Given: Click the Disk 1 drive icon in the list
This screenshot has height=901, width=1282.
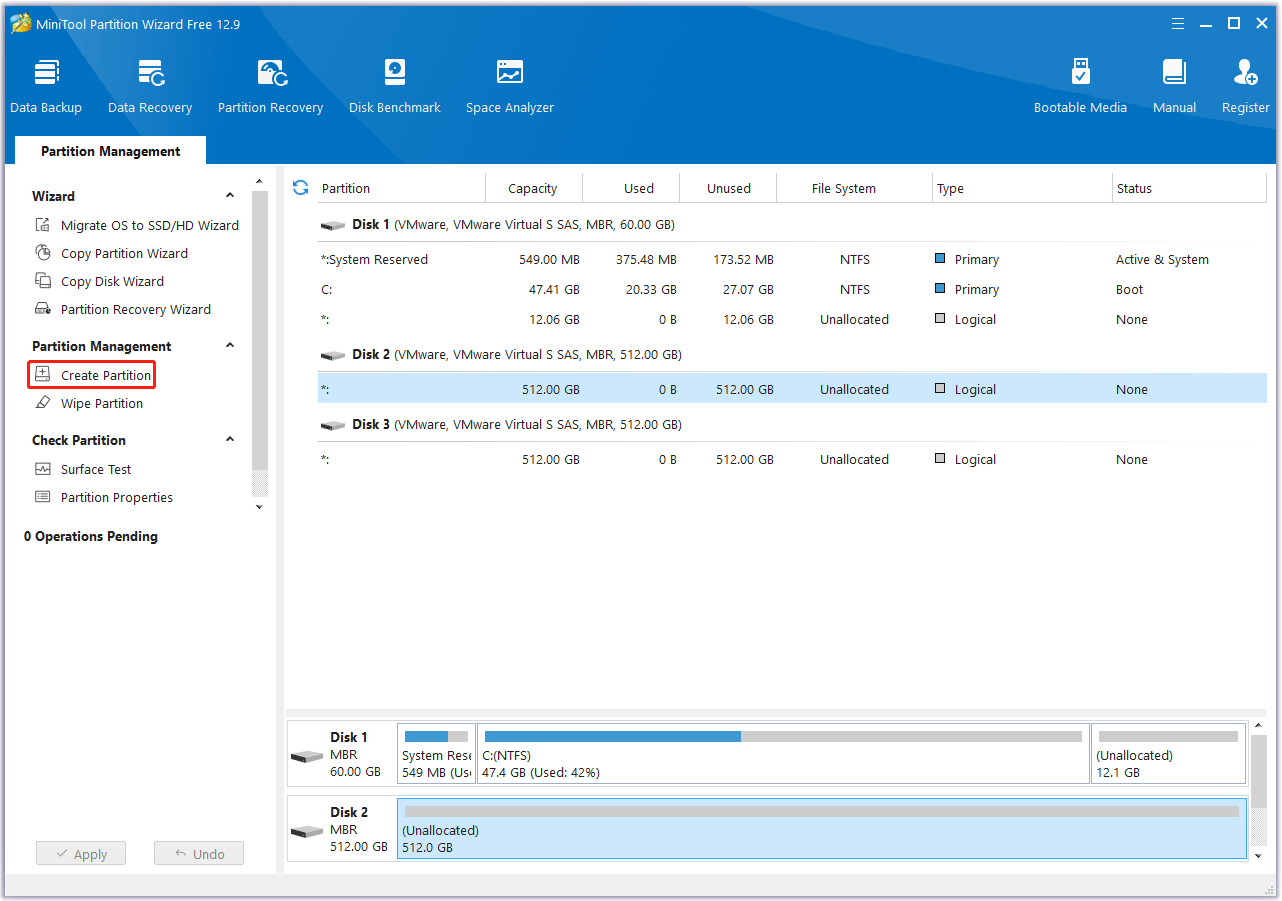Looking at the screenshot, I should click(333, 226).
